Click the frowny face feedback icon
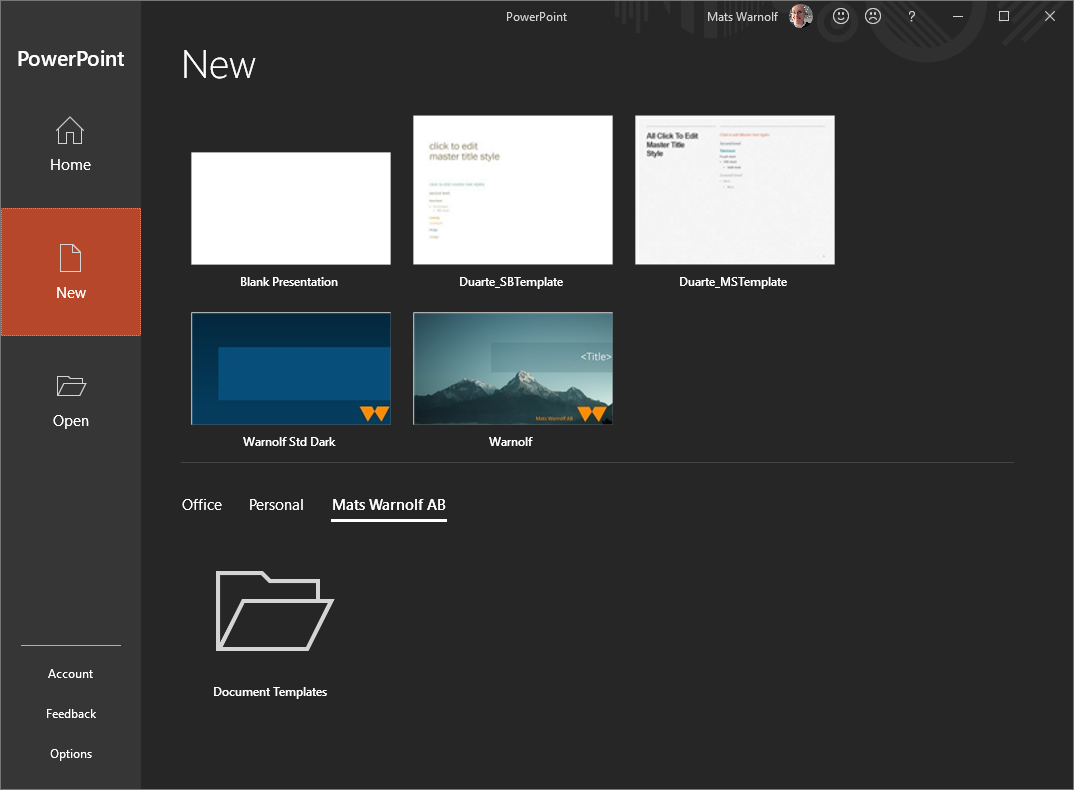 pos(873,16)
